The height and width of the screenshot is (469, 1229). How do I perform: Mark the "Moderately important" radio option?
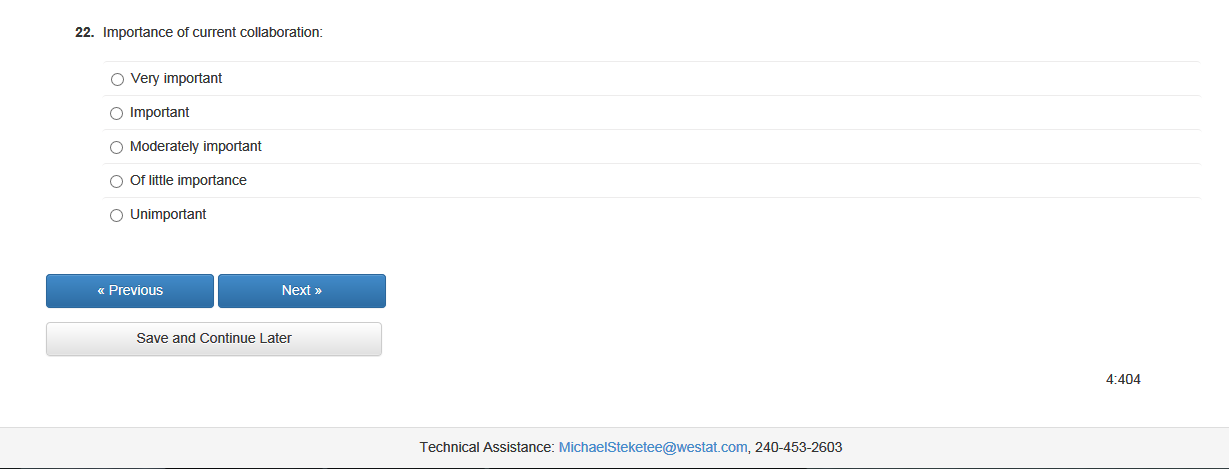[117, 147]
